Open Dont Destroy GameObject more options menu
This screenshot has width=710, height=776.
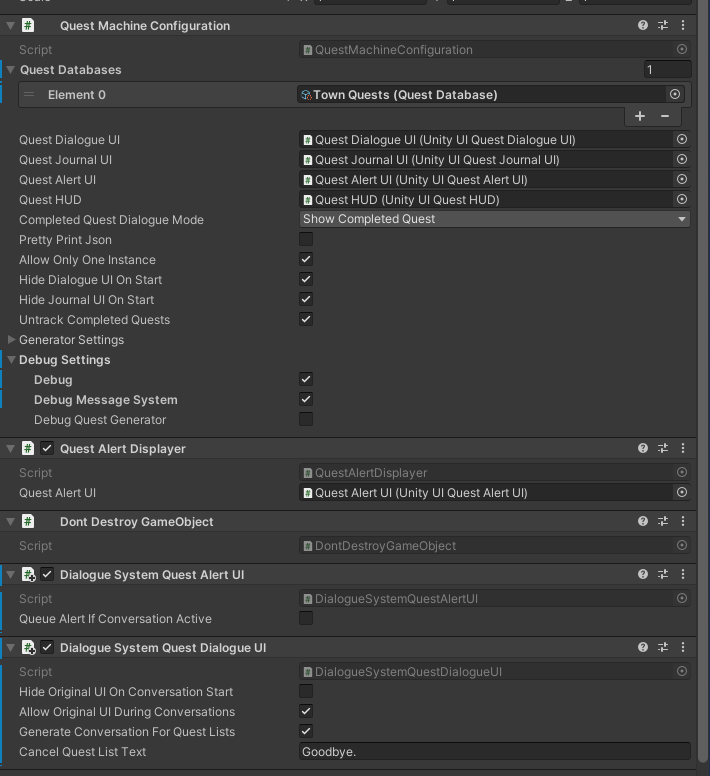click(683, 521)
